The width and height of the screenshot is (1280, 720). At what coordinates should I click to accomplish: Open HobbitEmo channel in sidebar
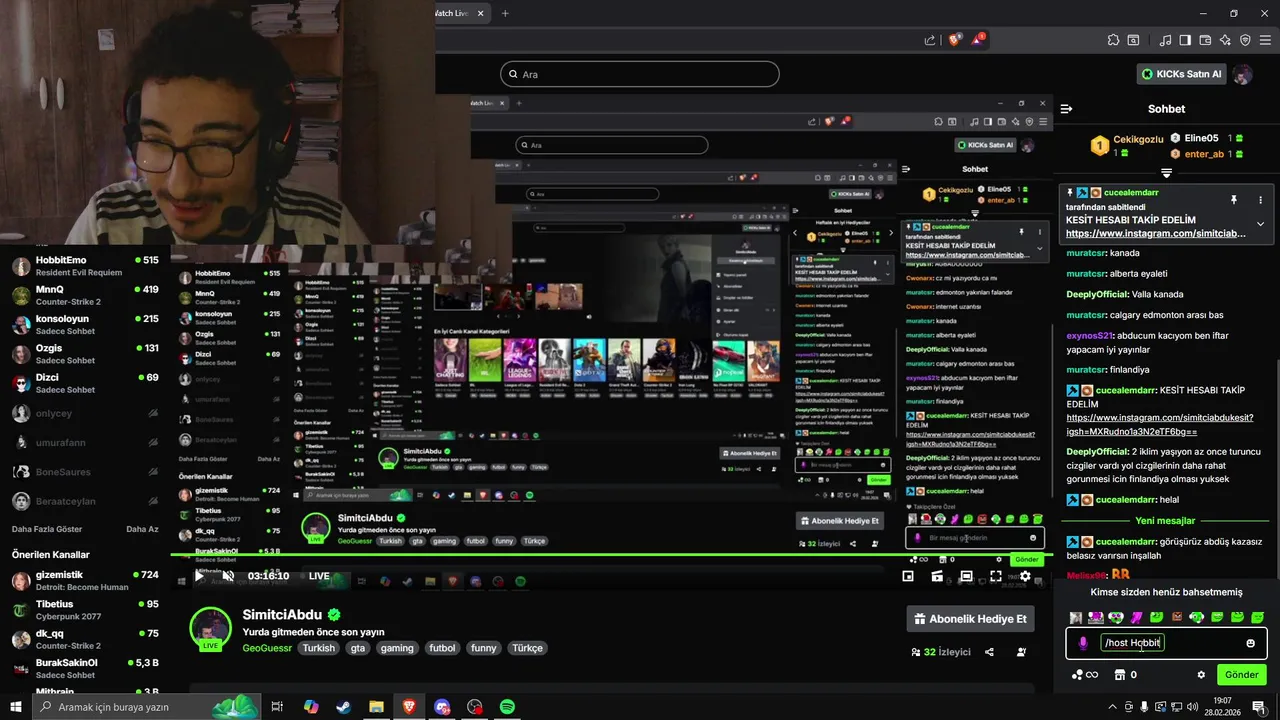pyautogui.click(x=85, y=266)
